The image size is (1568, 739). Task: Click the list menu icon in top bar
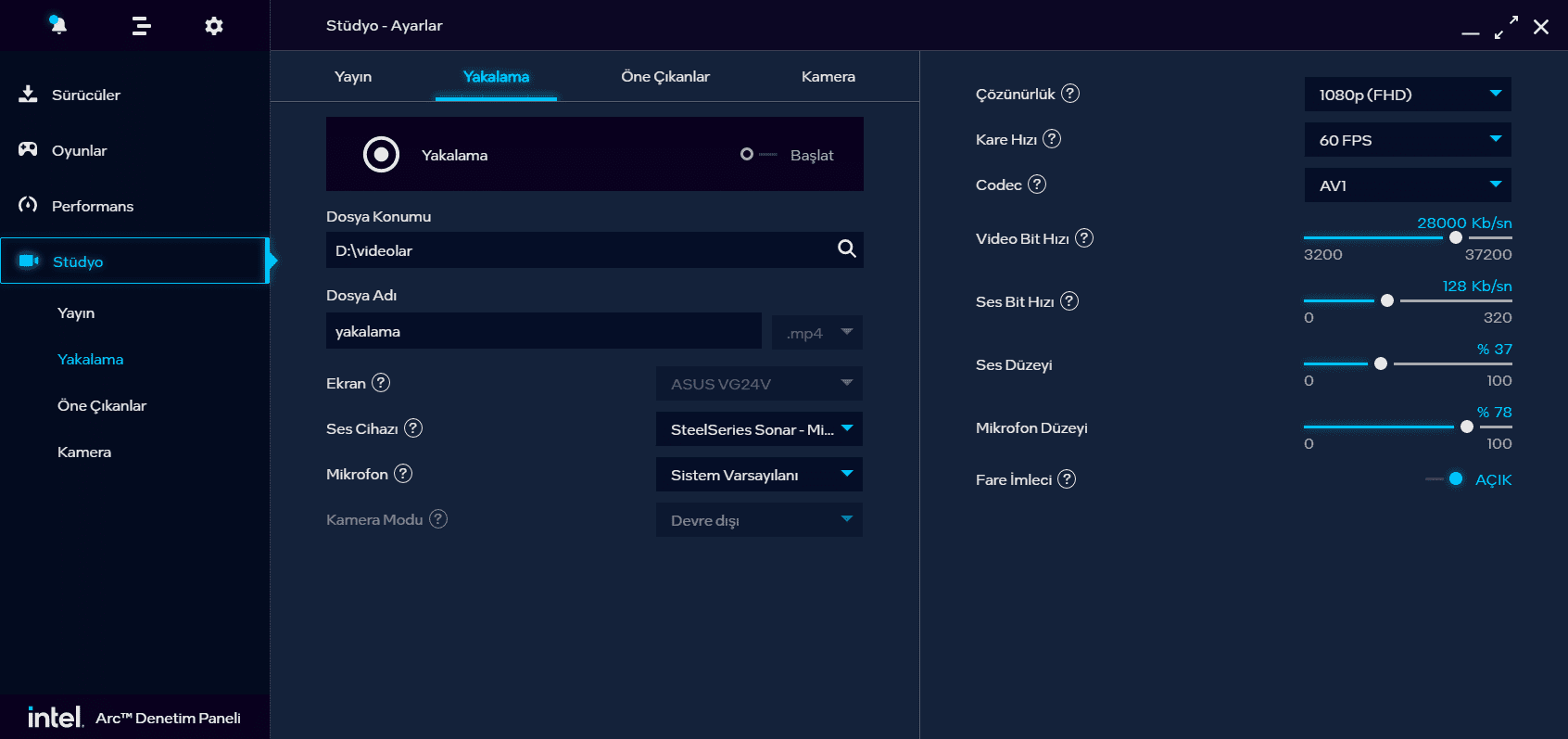141,26
